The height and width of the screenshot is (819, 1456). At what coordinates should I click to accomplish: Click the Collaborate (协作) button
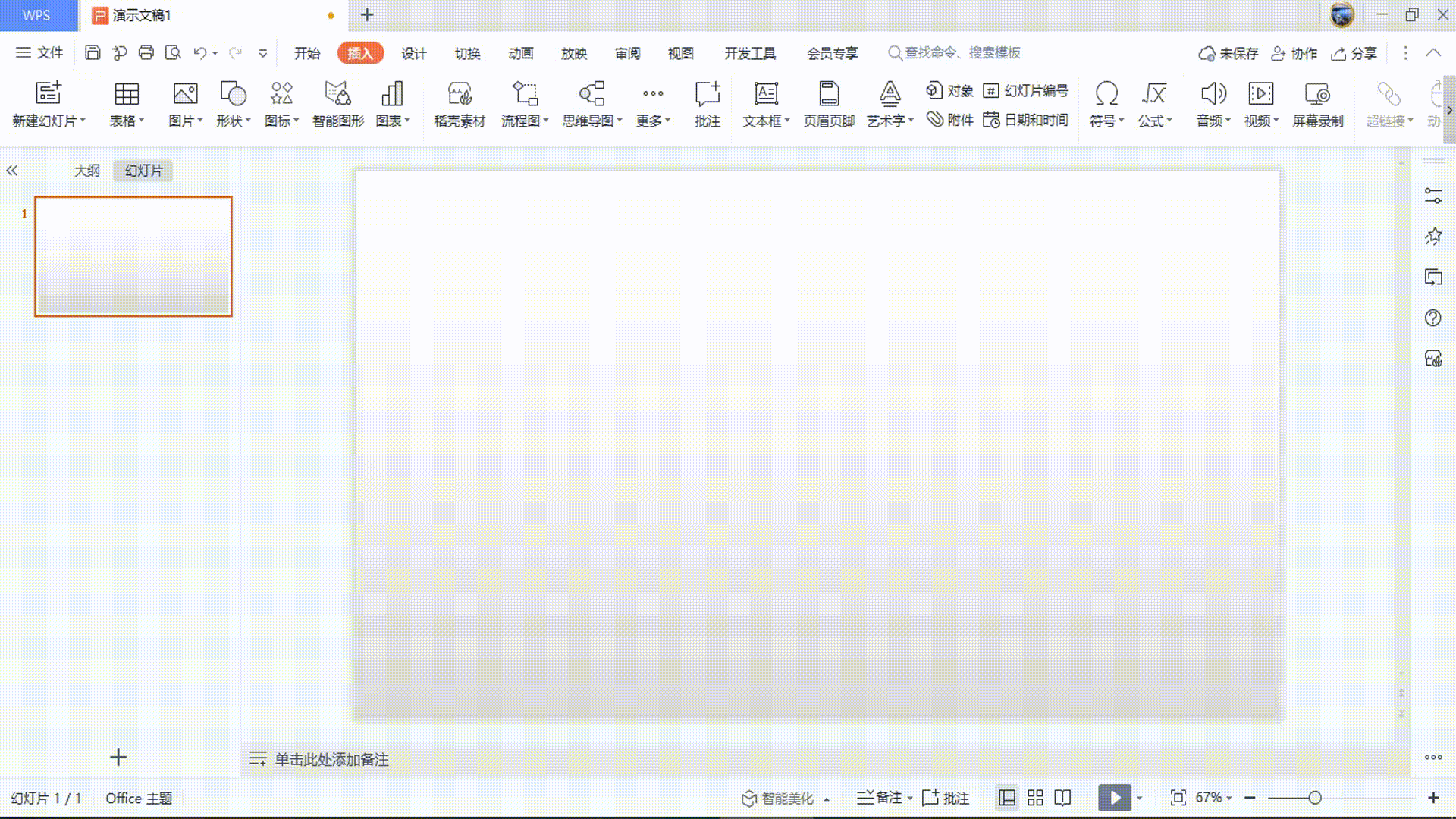(x=1294, y=53)
